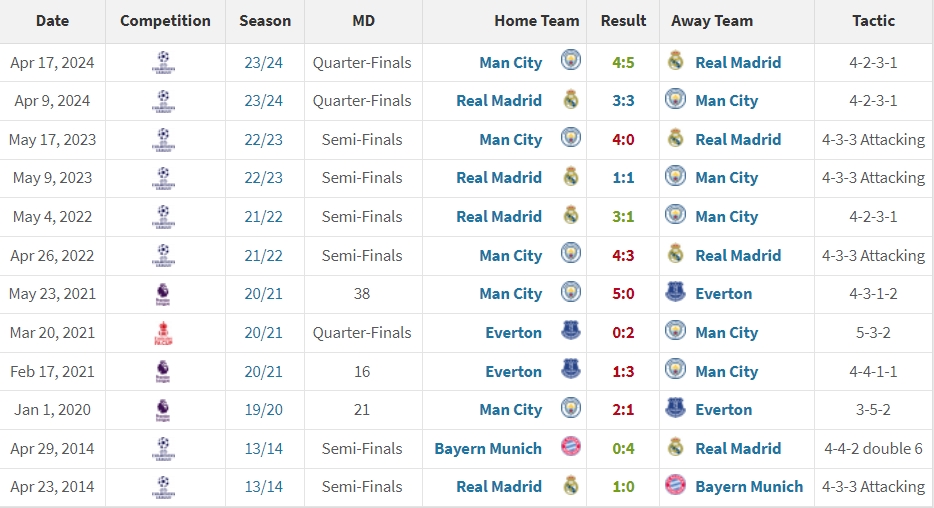
Task: Click Bayern Munich away team link in Apr 23, 2014 row
Action: pyautogui.click(x=749, y=487)
